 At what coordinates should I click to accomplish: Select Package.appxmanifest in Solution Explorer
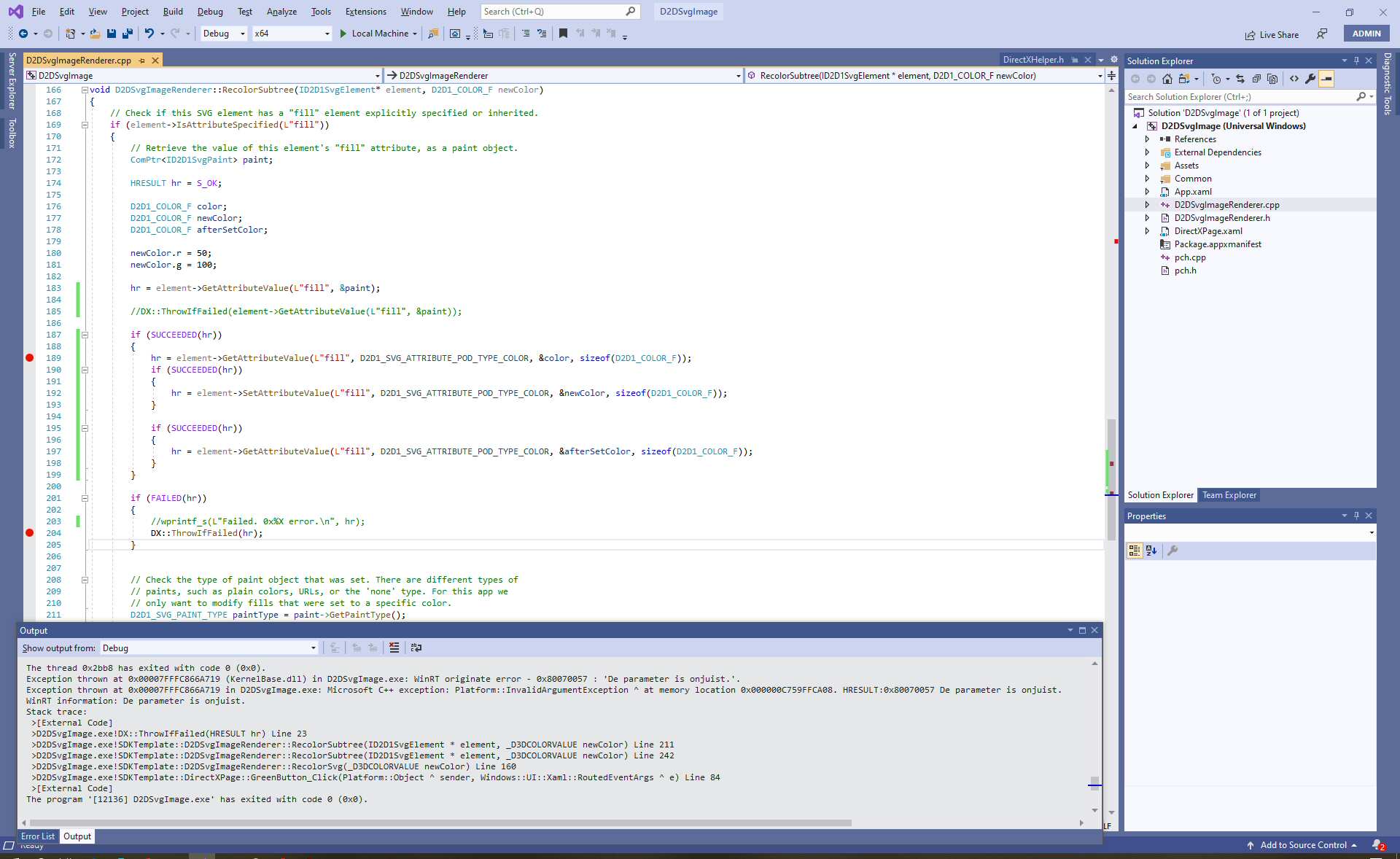click(x=1217, y=244)
